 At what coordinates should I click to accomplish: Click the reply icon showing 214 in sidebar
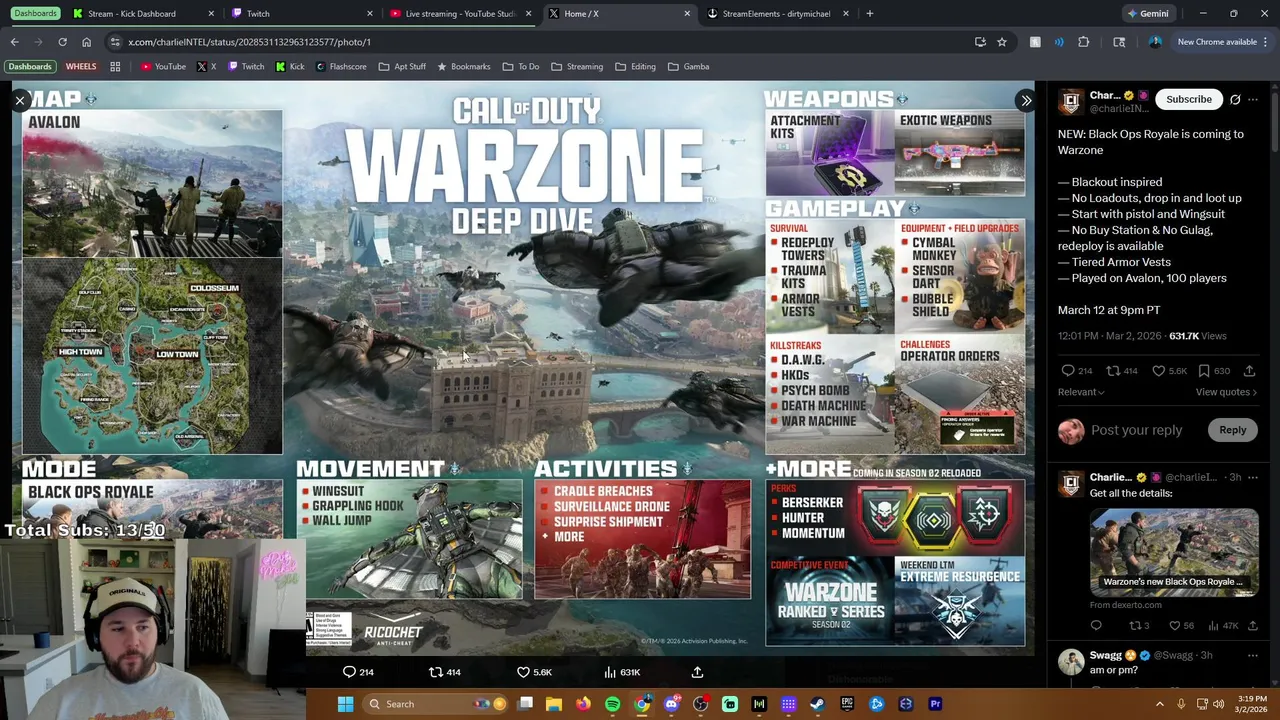1068,371
